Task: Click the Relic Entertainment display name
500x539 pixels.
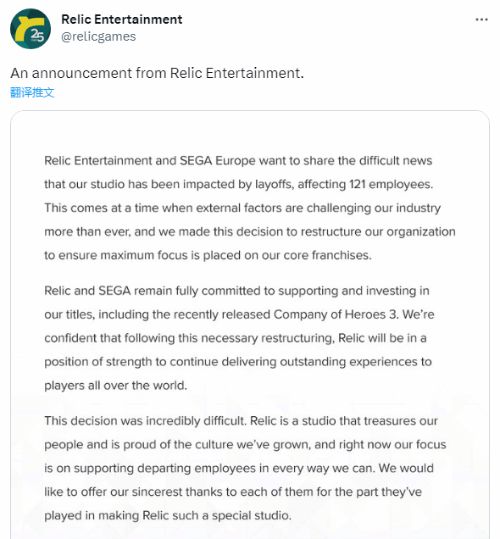Action: (122, 20)
